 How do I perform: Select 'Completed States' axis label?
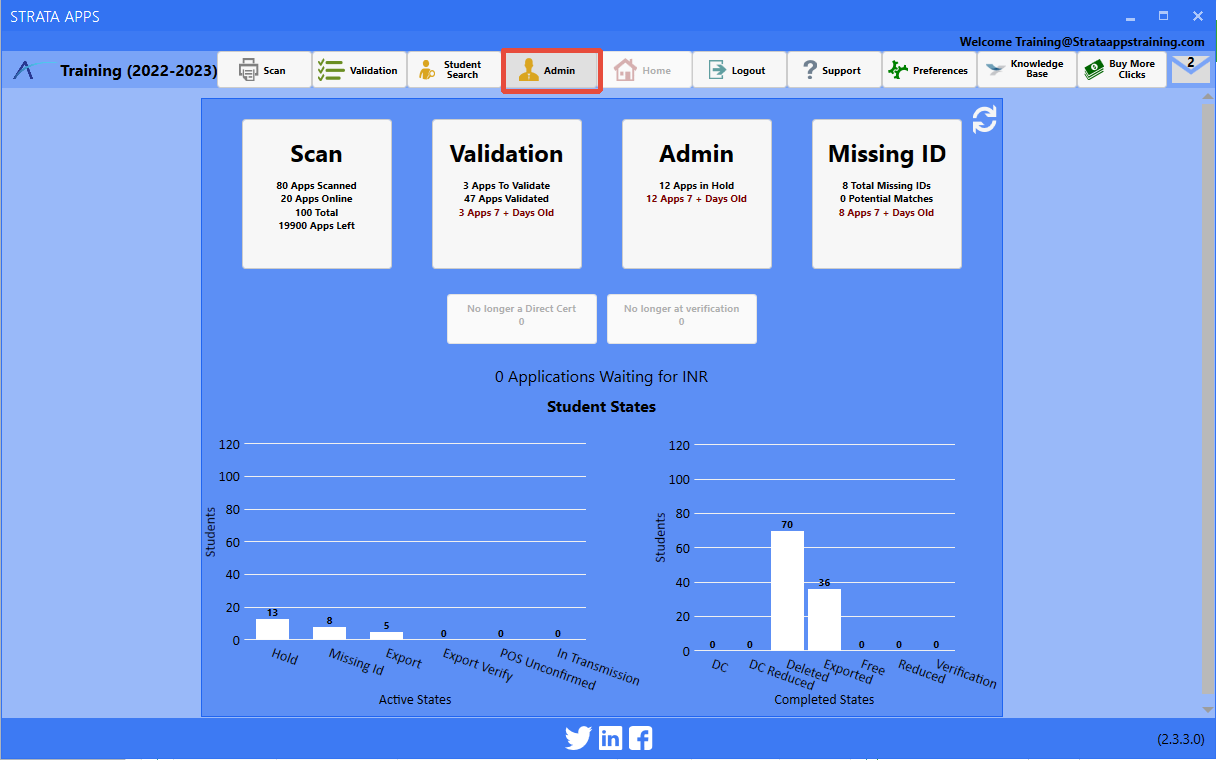point(824,700)
